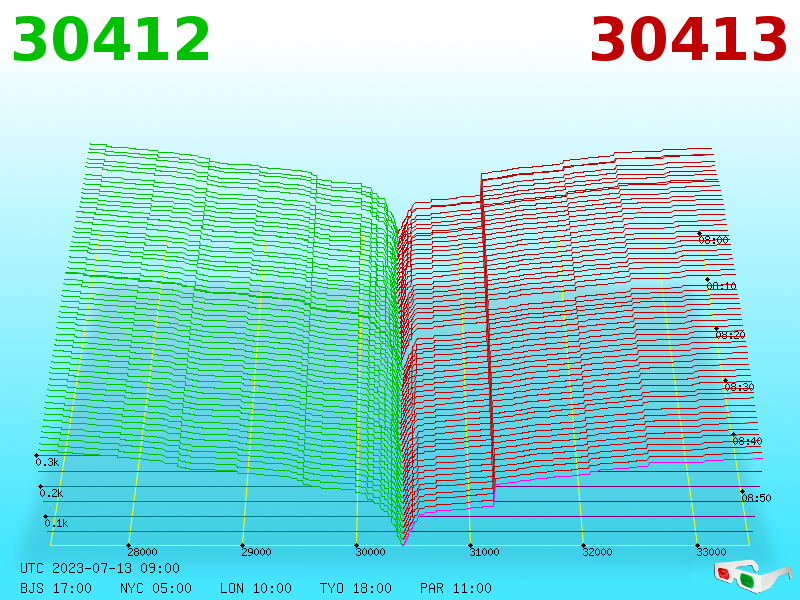The image size is (800, 600).
Task: Click the NYC 05:00 time label
Action: pos(156,588)
